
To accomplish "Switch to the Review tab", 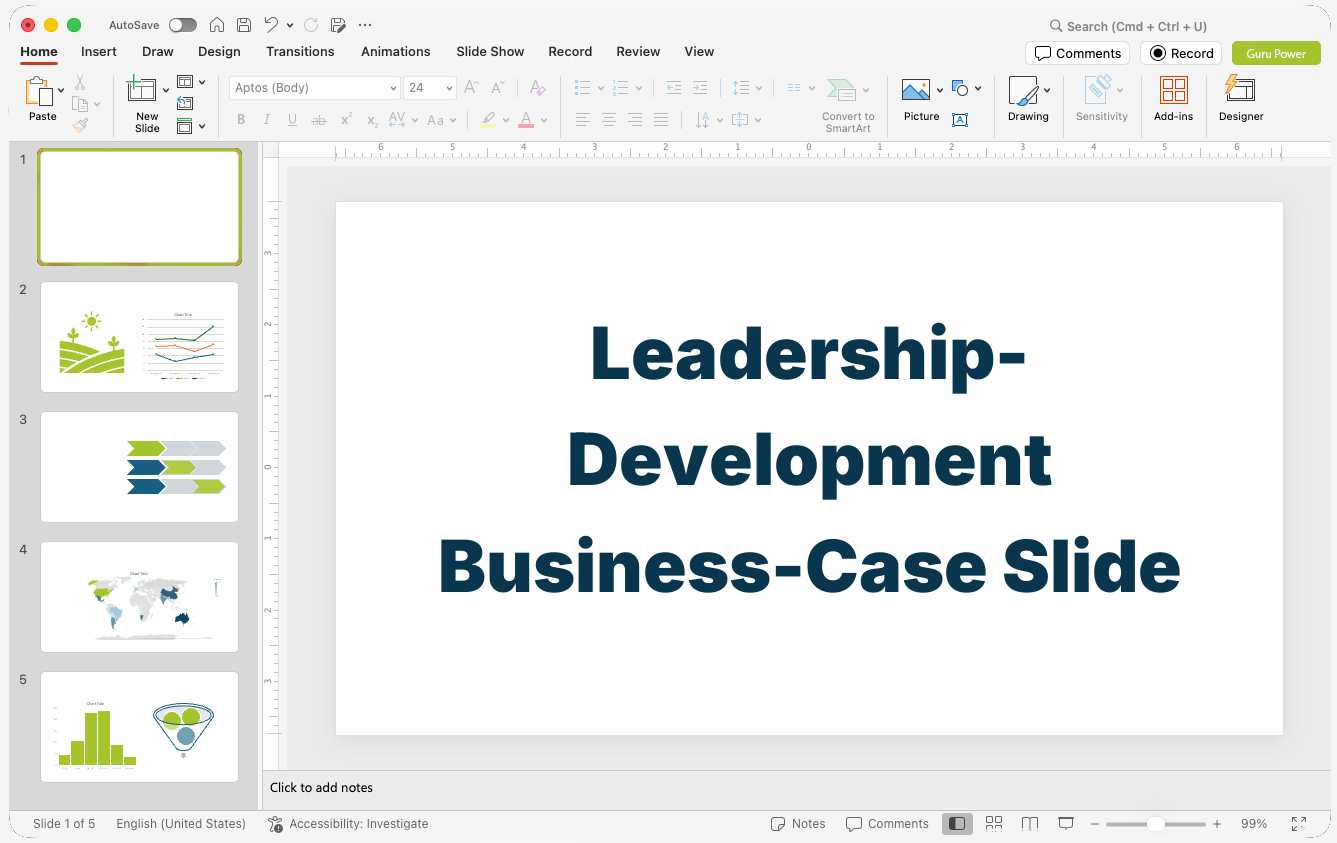I will [x=638, y=51].
